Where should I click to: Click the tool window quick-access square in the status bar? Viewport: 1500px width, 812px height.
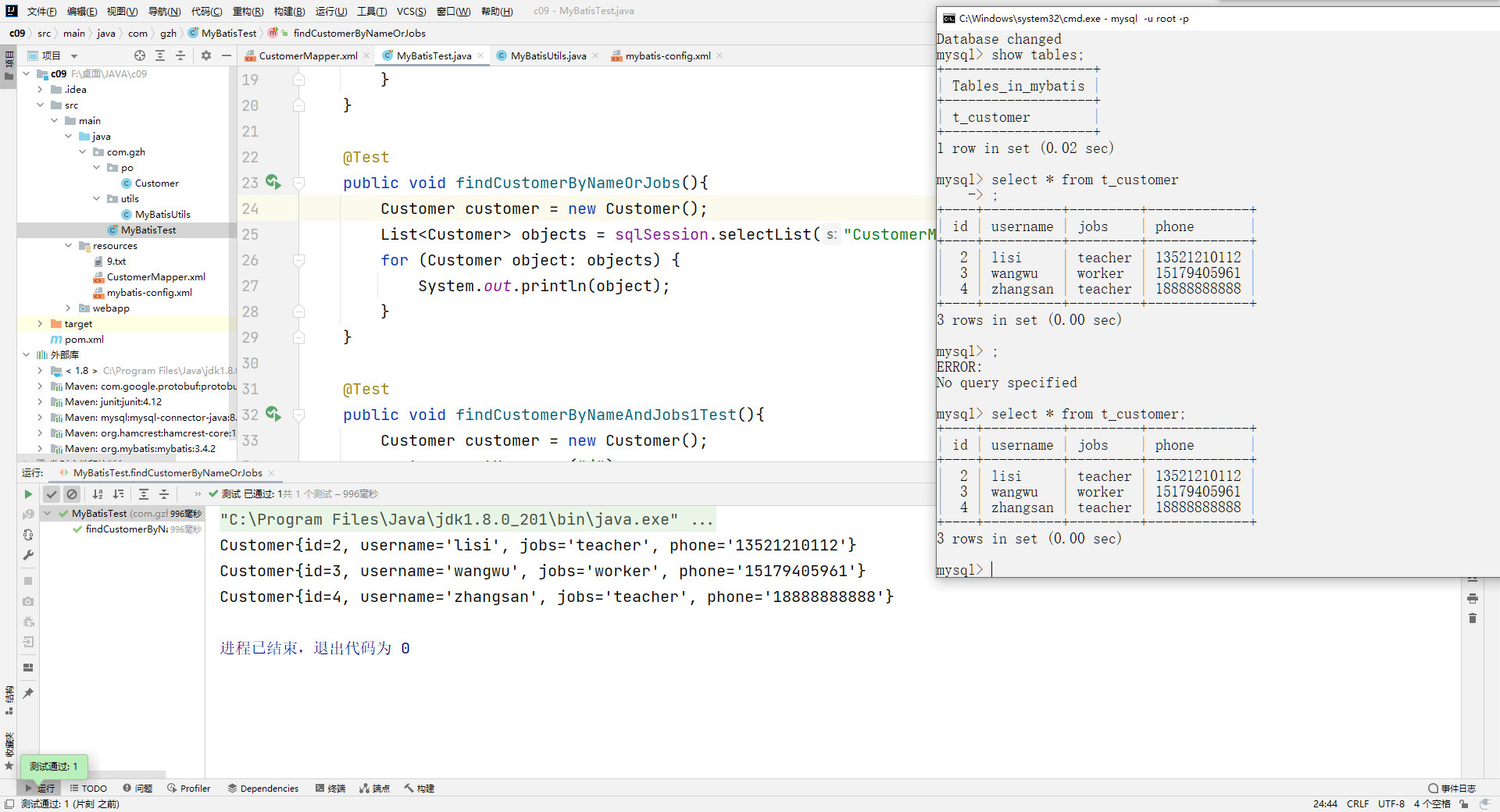click(9, 803)
